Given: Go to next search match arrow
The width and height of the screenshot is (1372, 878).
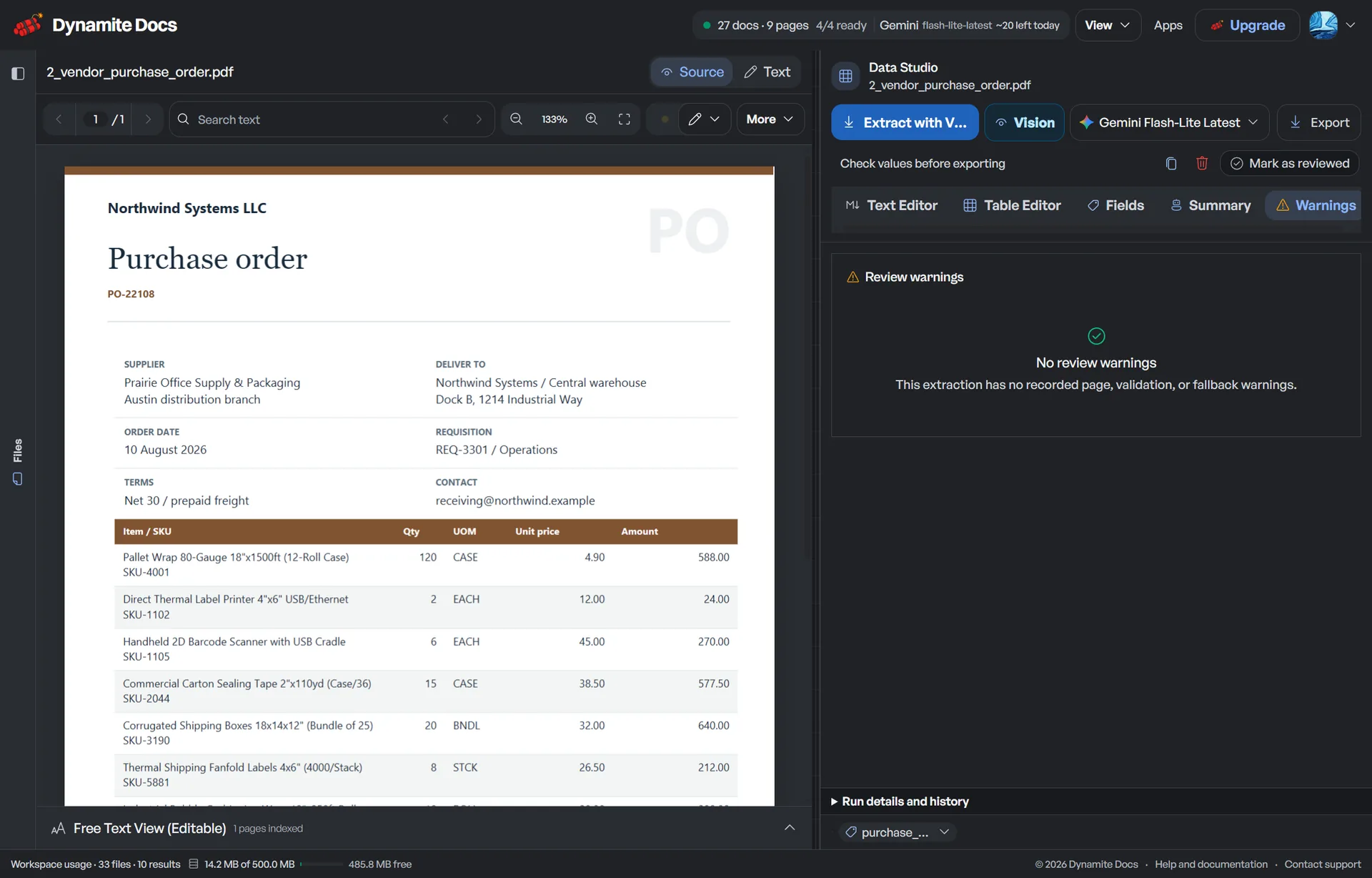Looking at the screenshot, I should [x=479, y=119].
